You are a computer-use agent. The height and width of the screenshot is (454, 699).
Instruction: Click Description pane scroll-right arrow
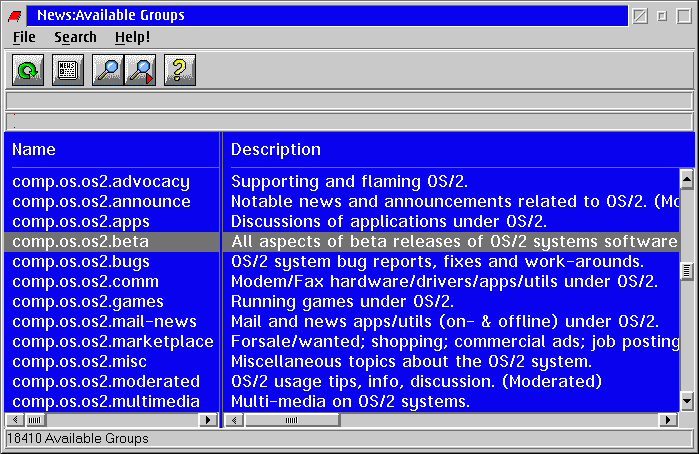tap(668, 420)
